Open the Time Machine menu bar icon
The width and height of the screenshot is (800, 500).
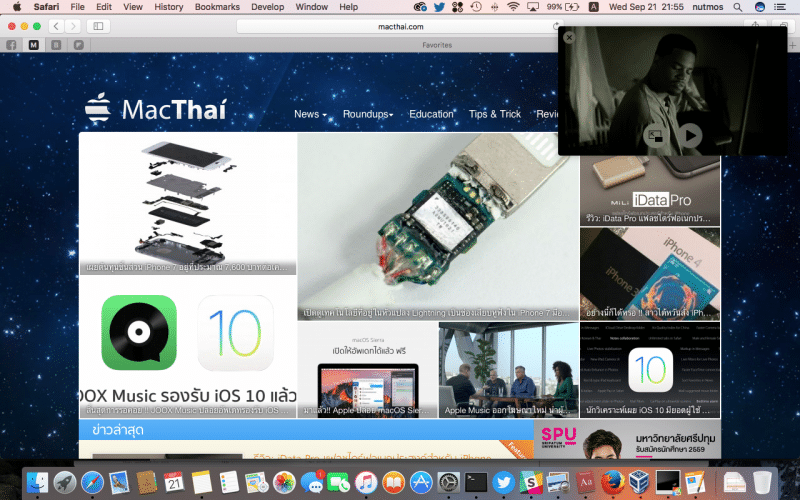[x=476, y=7]
